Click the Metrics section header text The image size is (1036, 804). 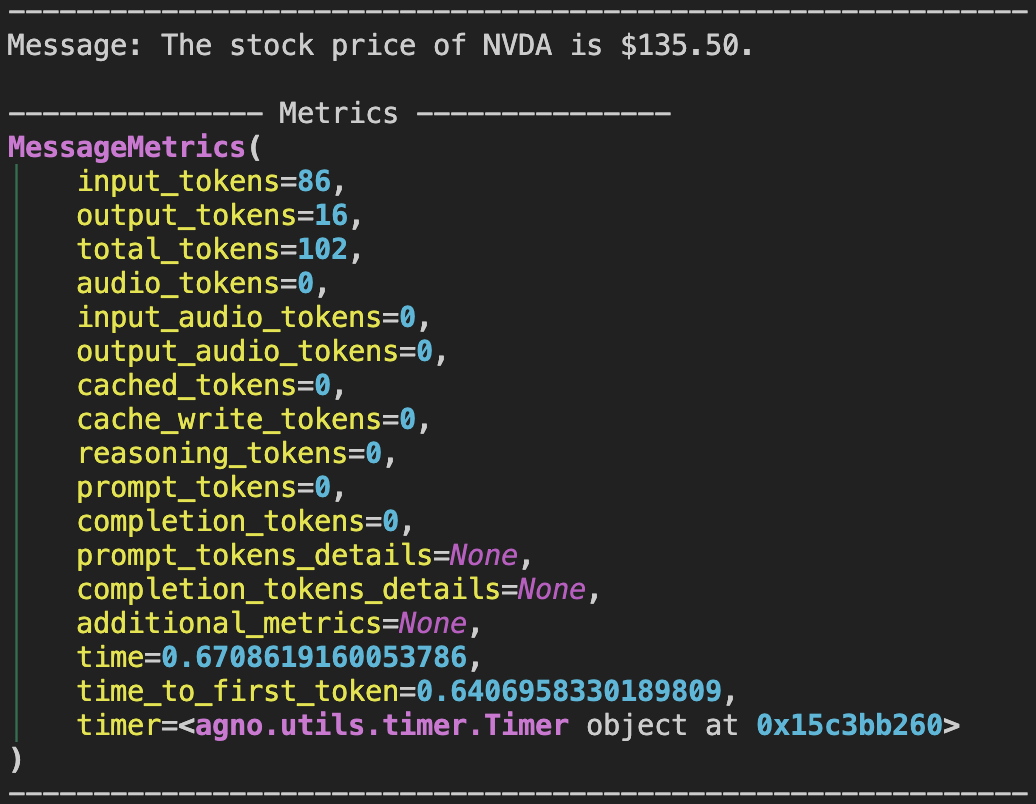point(338,113)
